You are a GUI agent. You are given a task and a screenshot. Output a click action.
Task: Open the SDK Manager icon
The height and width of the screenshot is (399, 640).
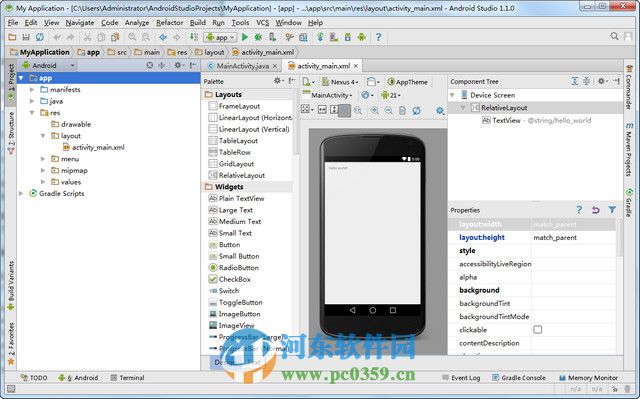click(348, 38)
